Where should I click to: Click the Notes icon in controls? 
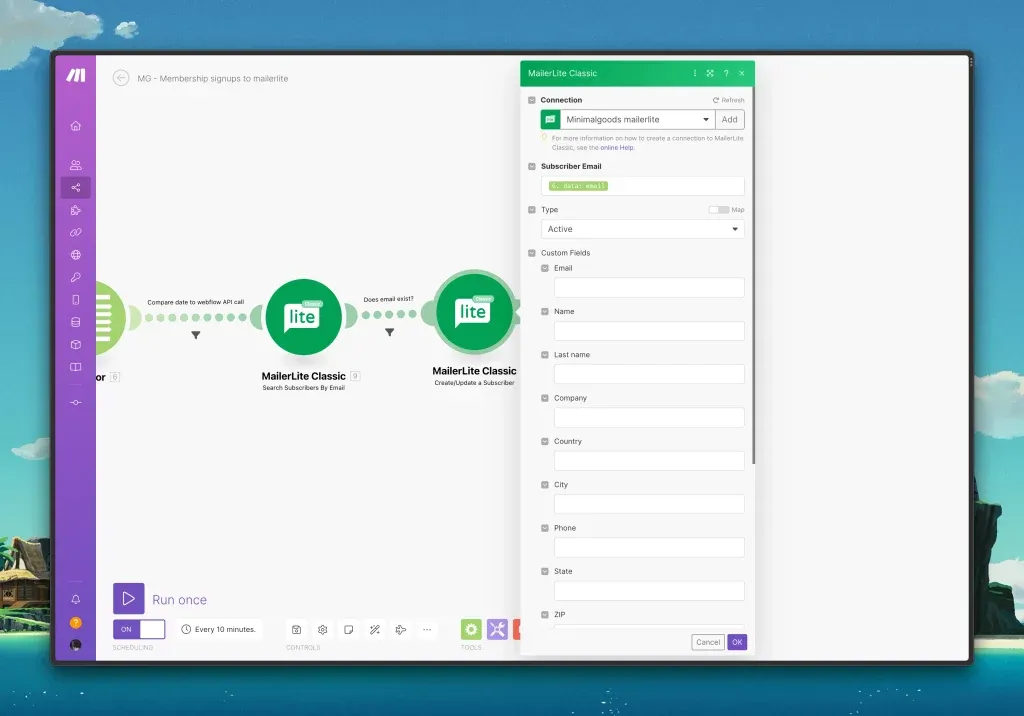coord(349,630)
